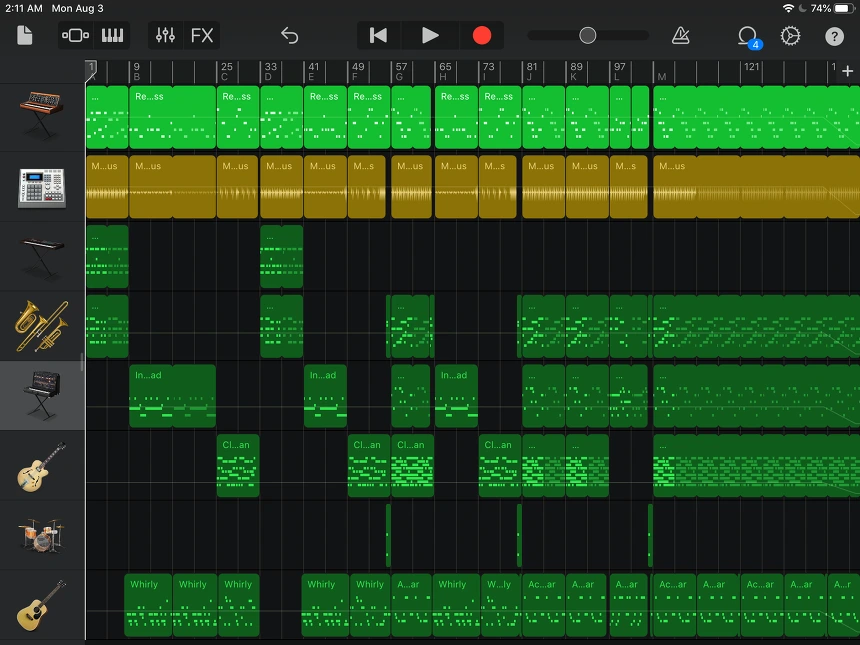The image size is (860, 645).
Task: Select the electric guitar track header
Action: pos(42,466)
